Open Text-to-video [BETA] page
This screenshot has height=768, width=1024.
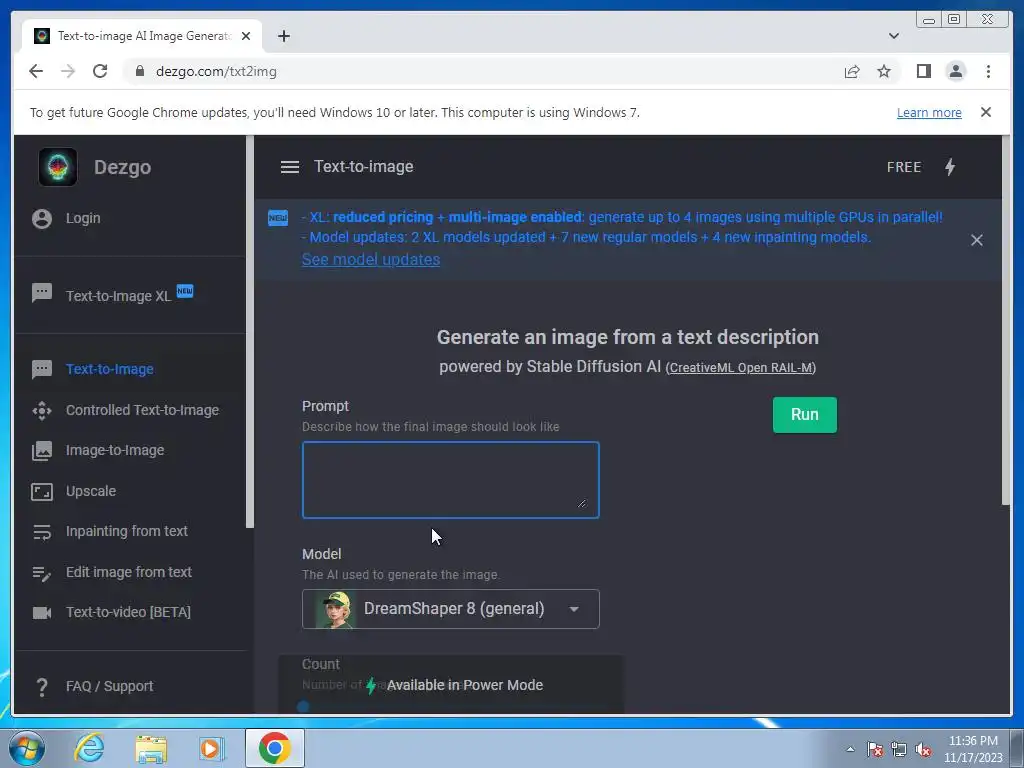(x=128, y=613)
